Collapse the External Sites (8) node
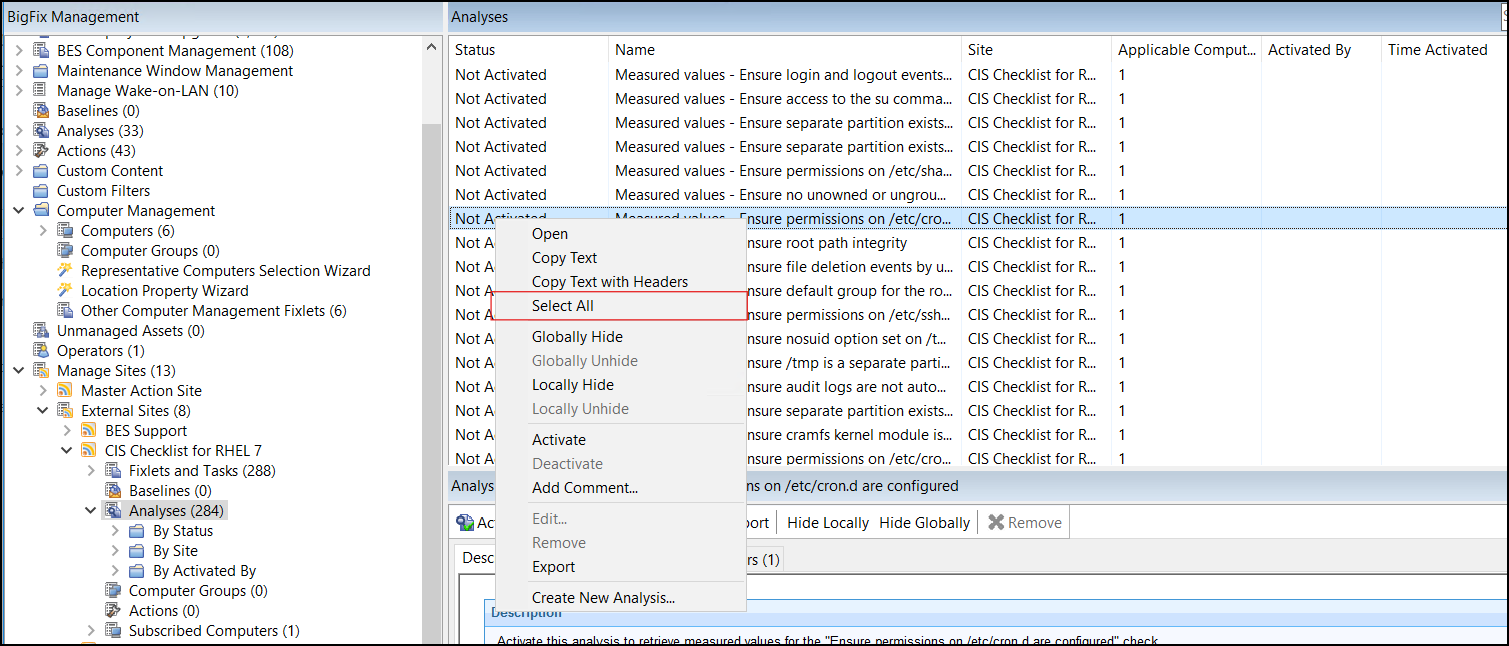The image size is (1509, 646). 43,411
